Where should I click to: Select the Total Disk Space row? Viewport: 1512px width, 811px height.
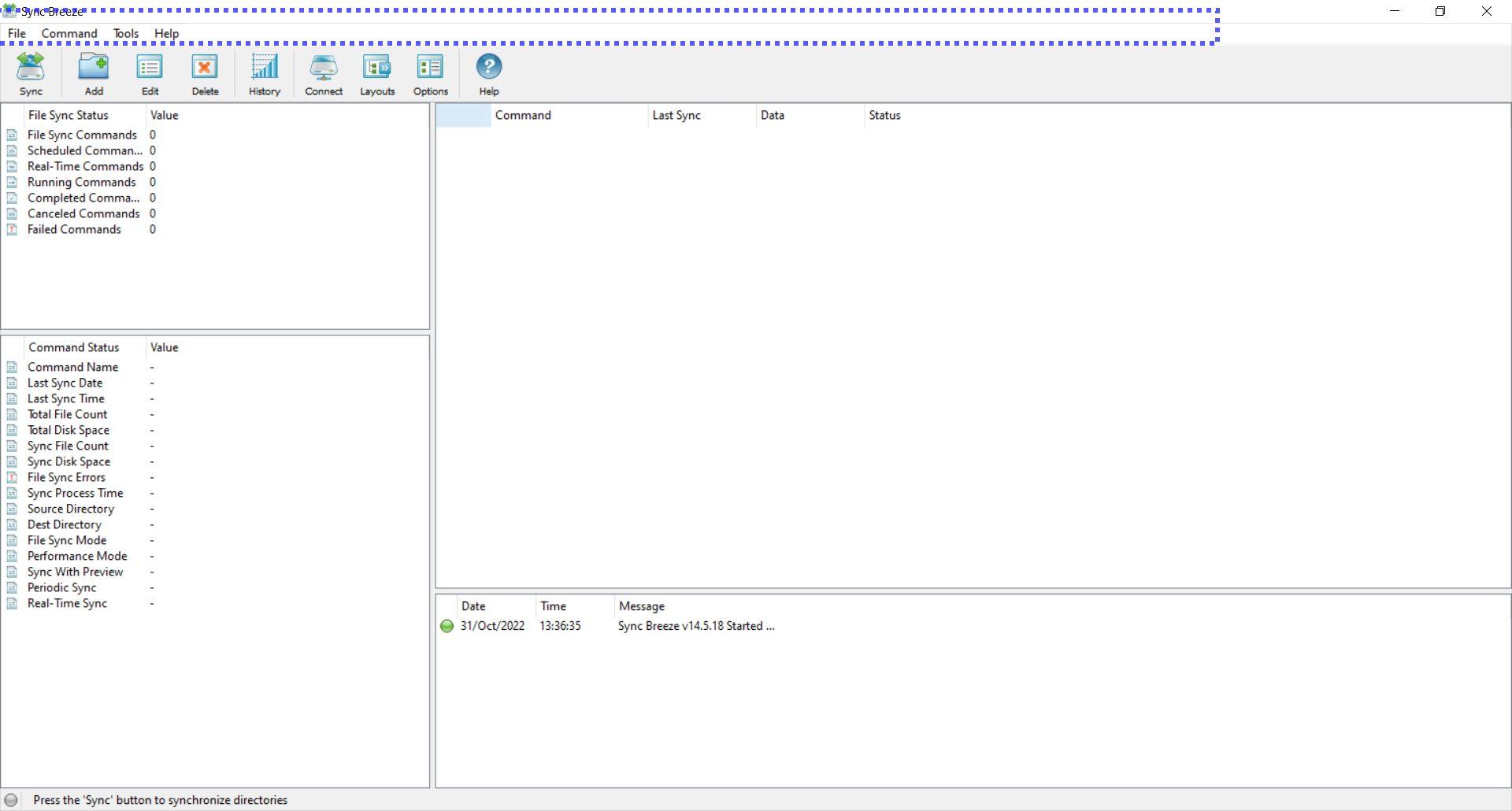click(215, 430)
